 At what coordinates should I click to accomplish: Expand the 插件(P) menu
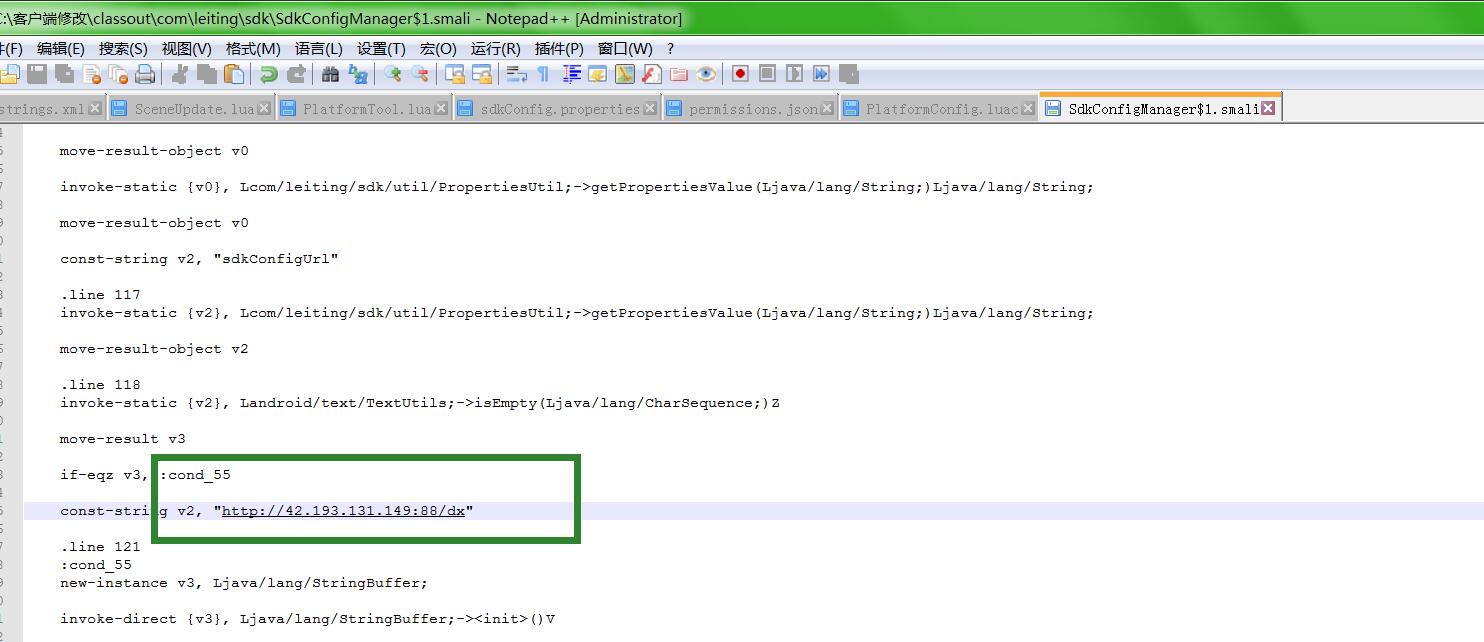click(x=559, y=48)
